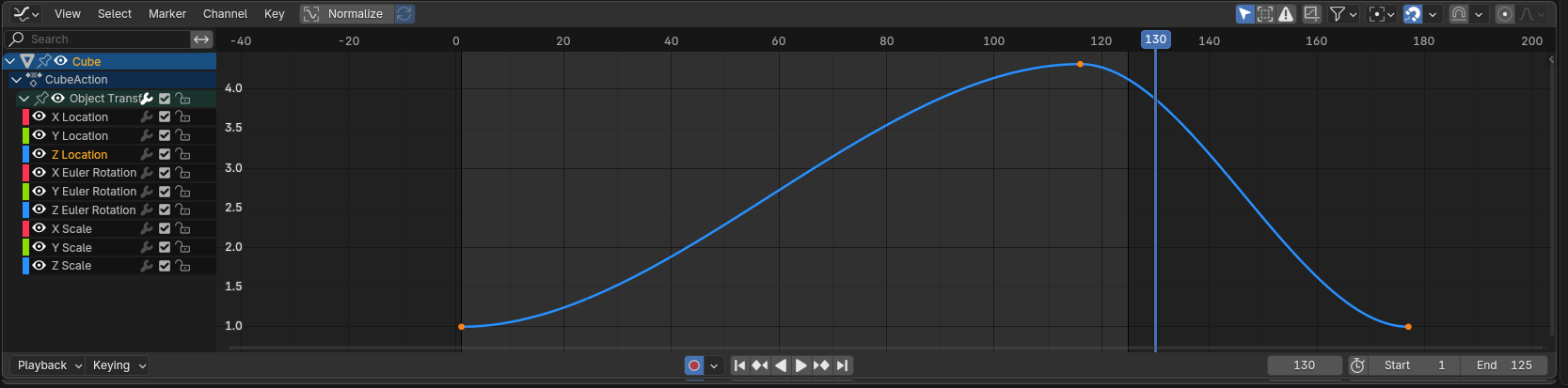This screenshot has height=388, width=1568.
Task: Click the channel Search field
Action: 98,39
